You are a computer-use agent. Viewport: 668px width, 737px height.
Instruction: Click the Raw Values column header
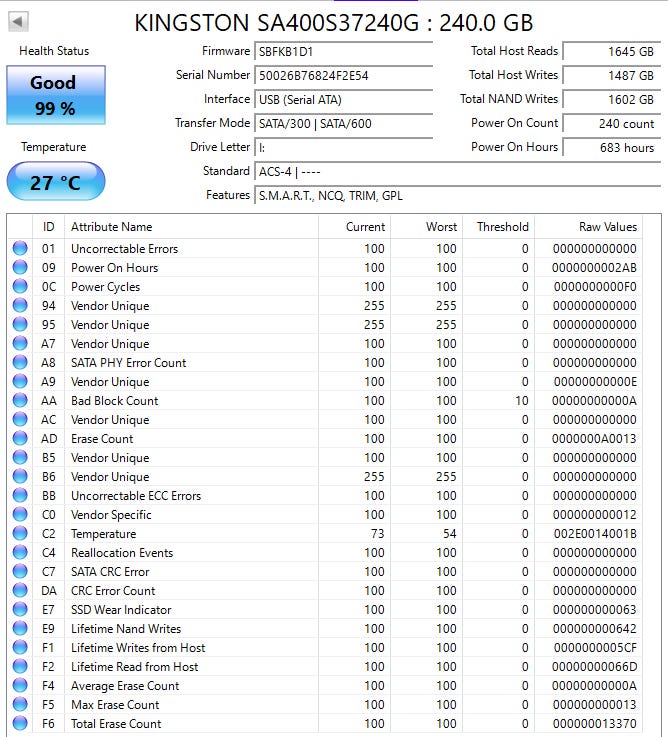(589, 227)
